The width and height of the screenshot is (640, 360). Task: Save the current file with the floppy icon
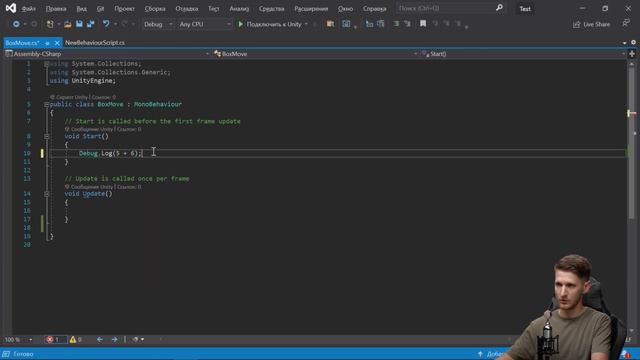click(x=79, y=24)
